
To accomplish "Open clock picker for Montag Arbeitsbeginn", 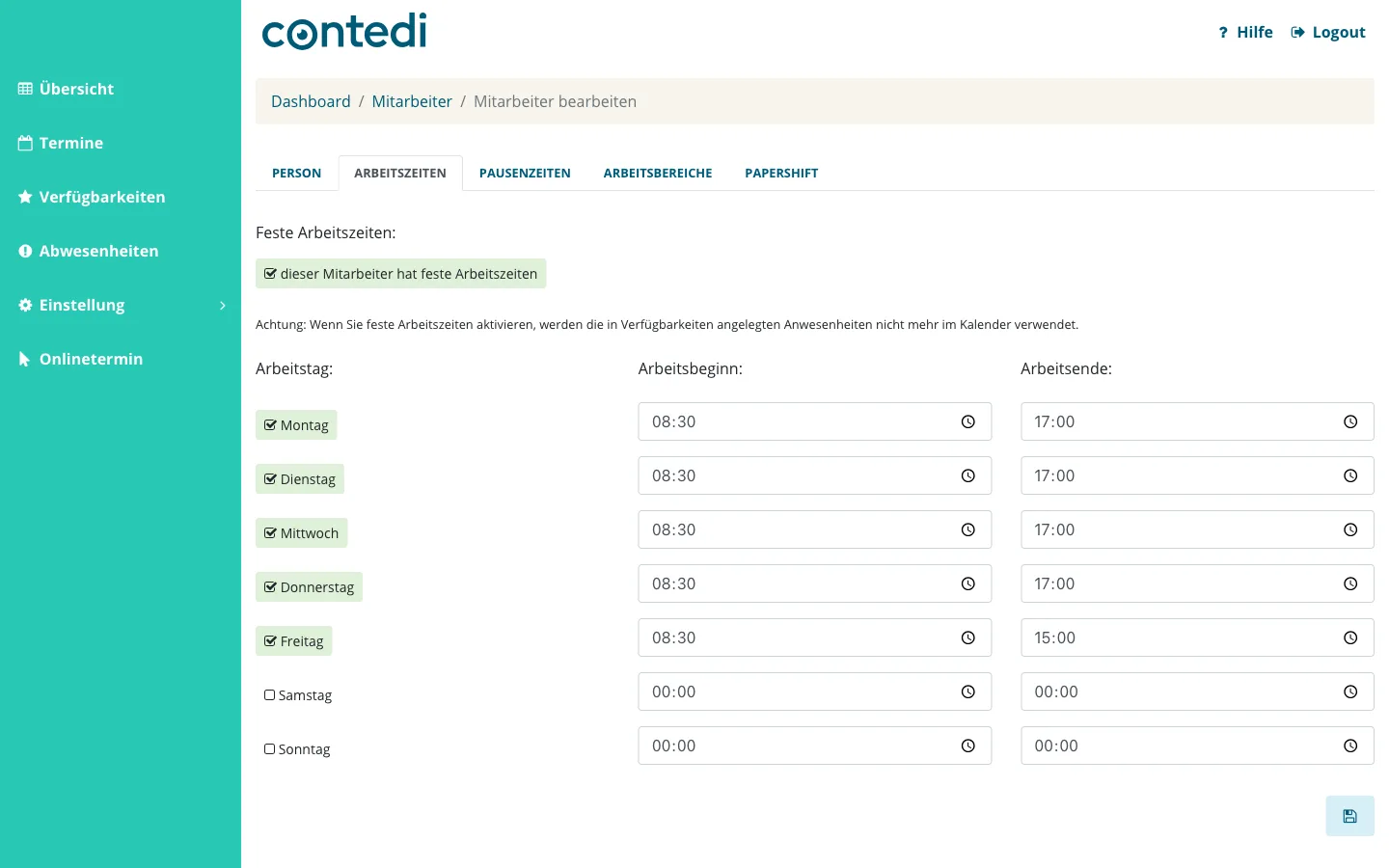I will point(967,421).
